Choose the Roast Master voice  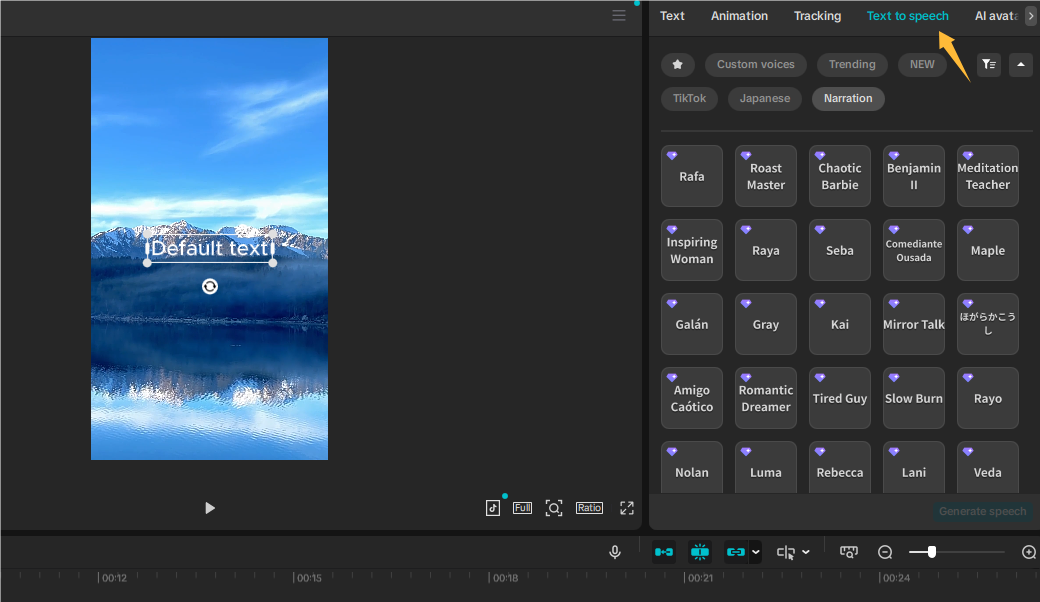click(x=766, y=176)
